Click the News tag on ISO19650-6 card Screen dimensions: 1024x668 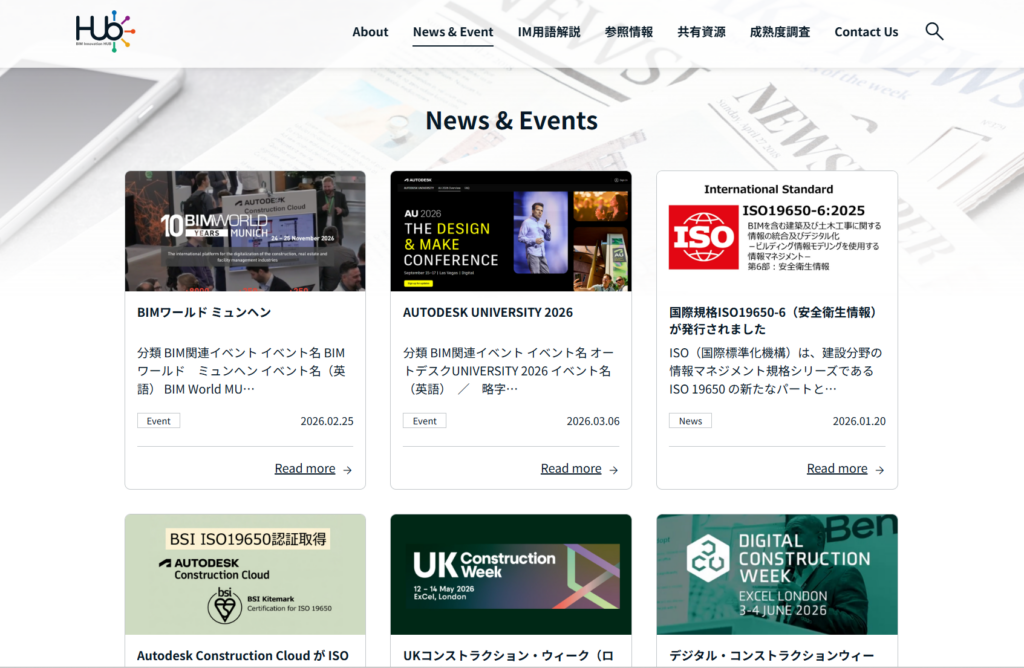(x=690, y=421)
